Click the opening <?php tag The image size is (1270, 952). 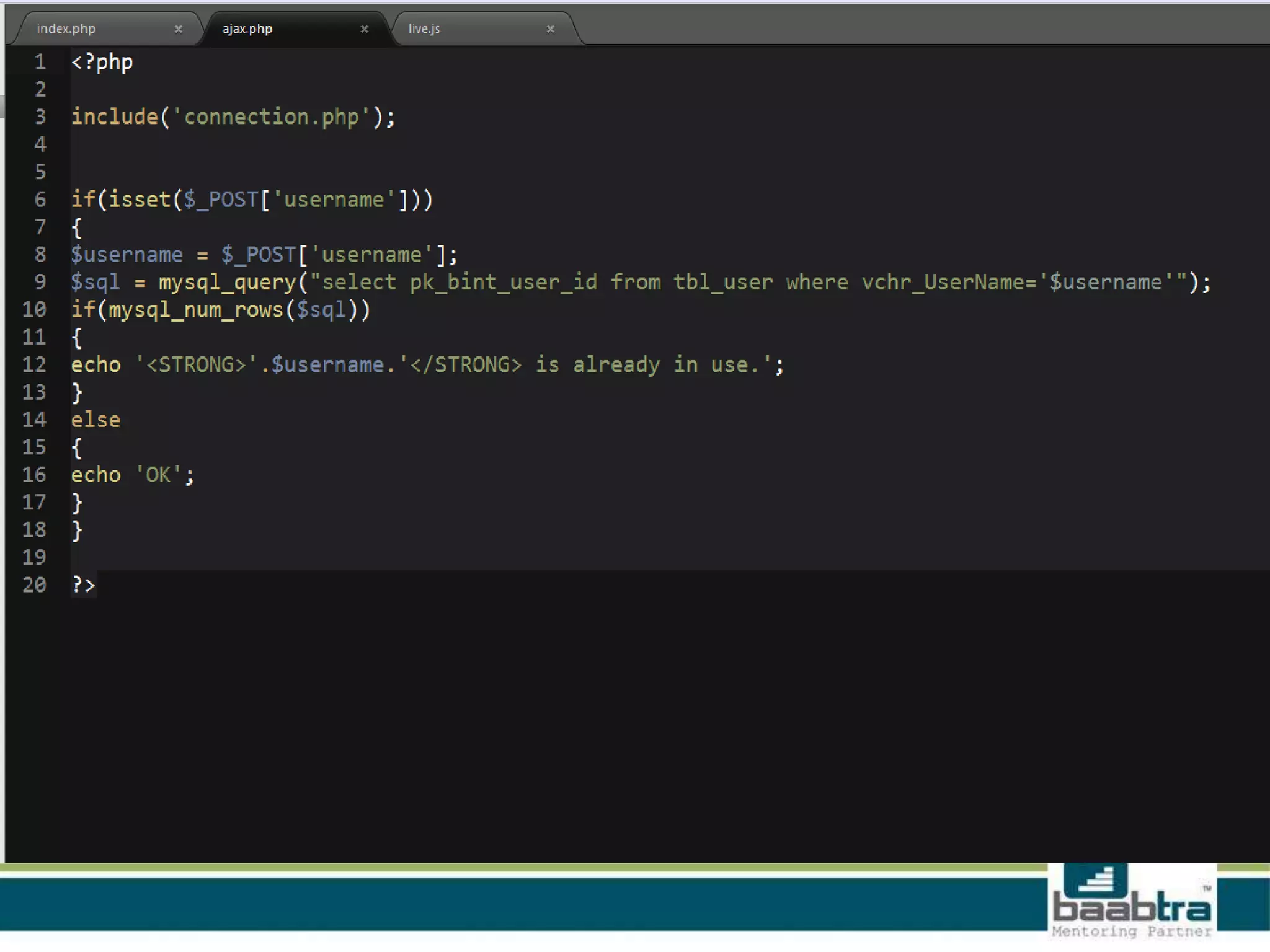click(102, 62)
